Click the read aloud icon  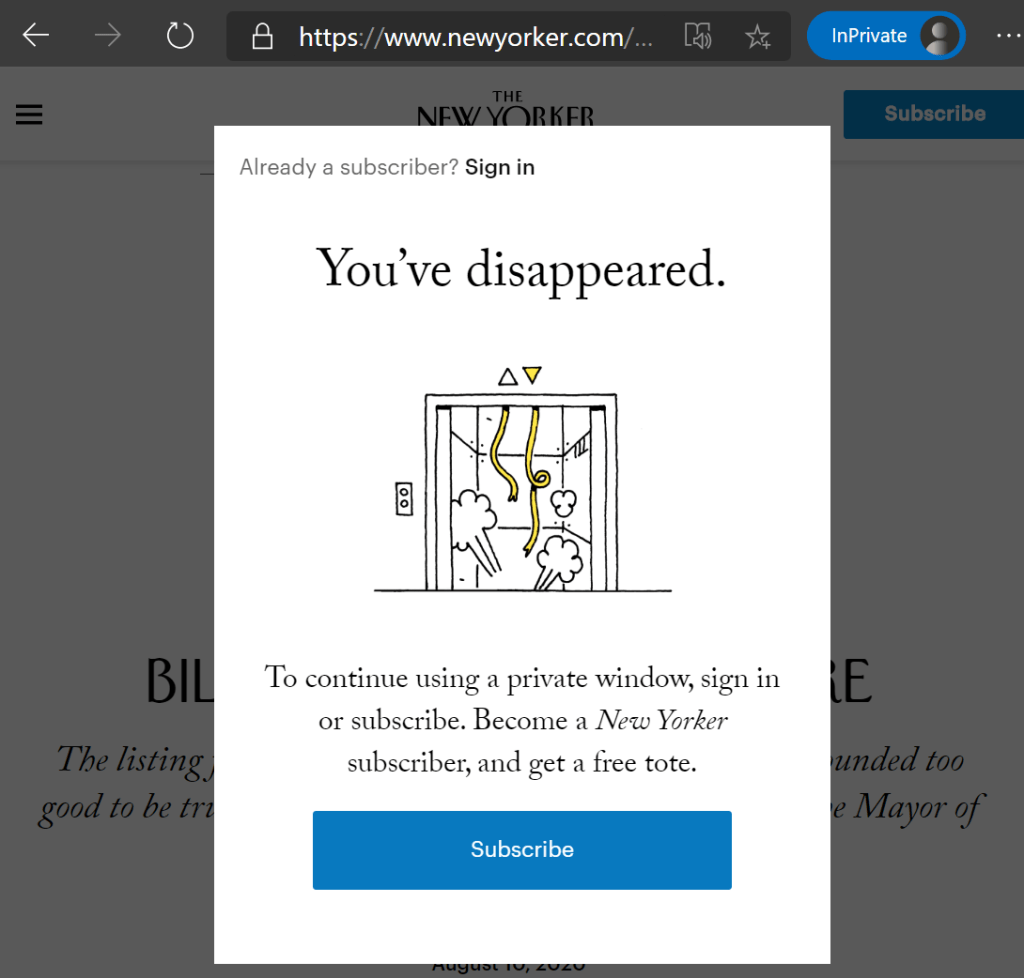click(x=697, y=37)
